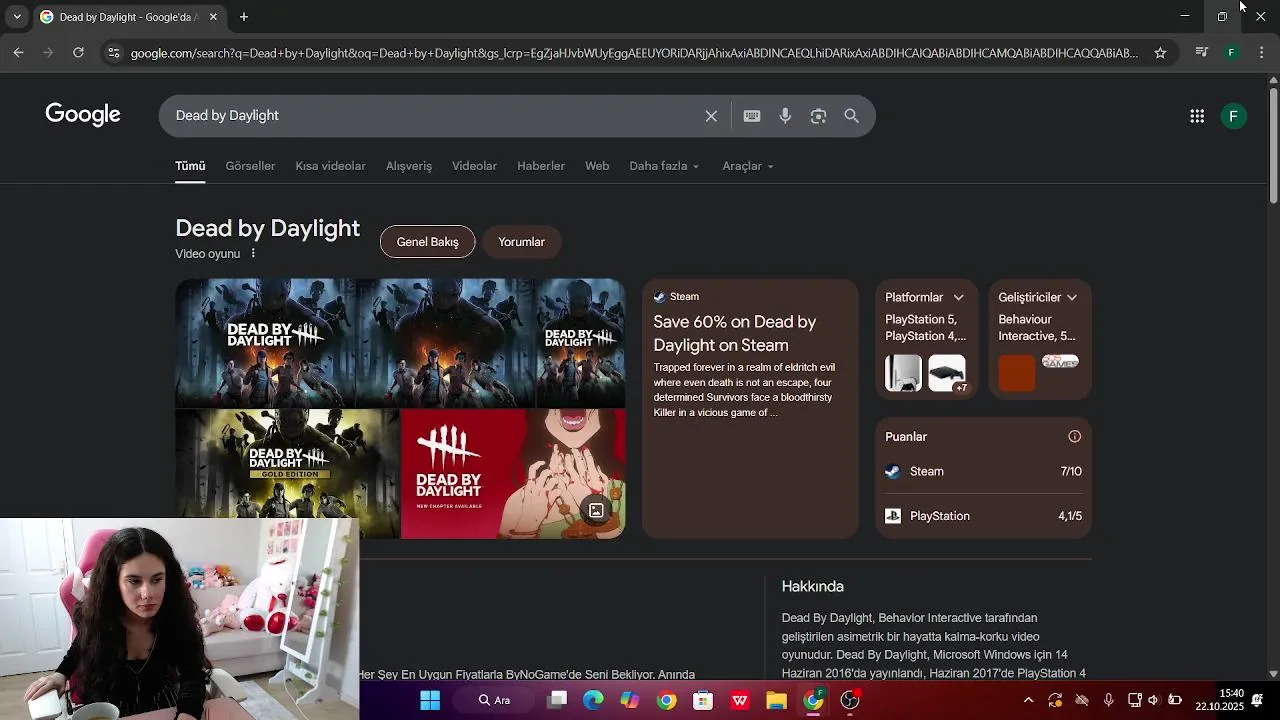This screenshot has height=720, width=1280.
Task: Open OBS Studio from the taskbar
Action: pyautogui.click(x=850, y=700)
